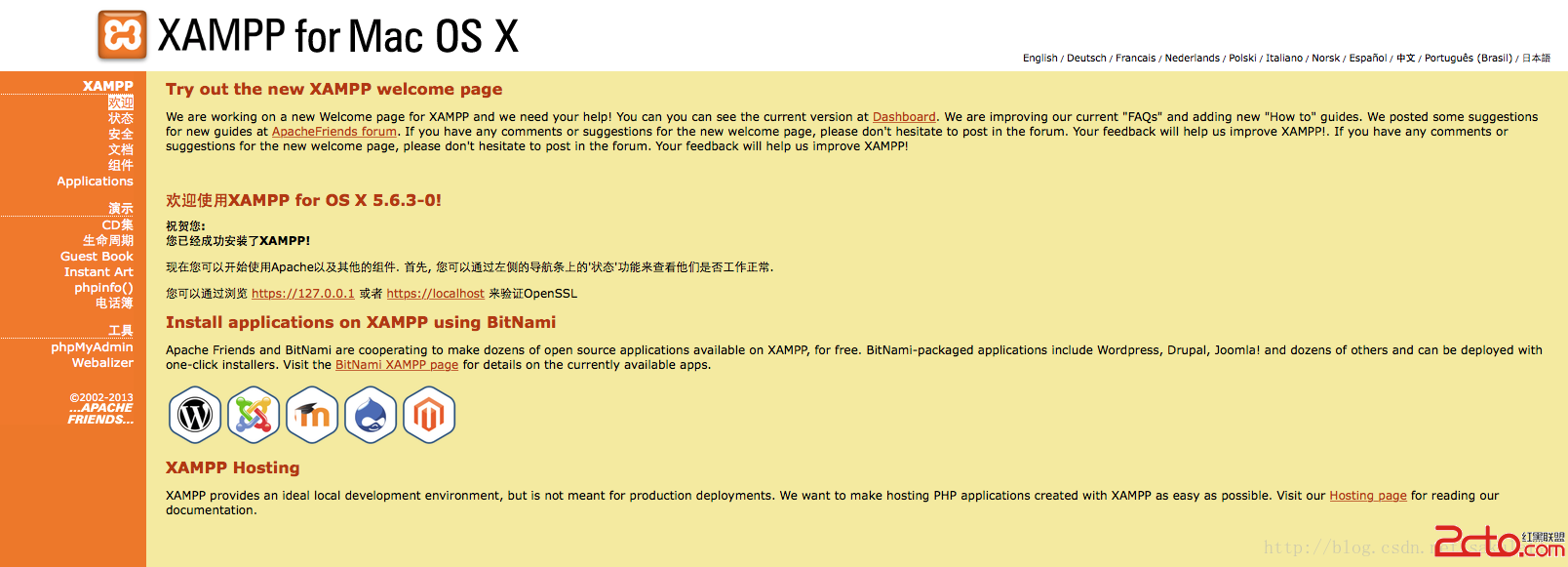
Task: Switch language to Español
Action: tap(1368, 59)
